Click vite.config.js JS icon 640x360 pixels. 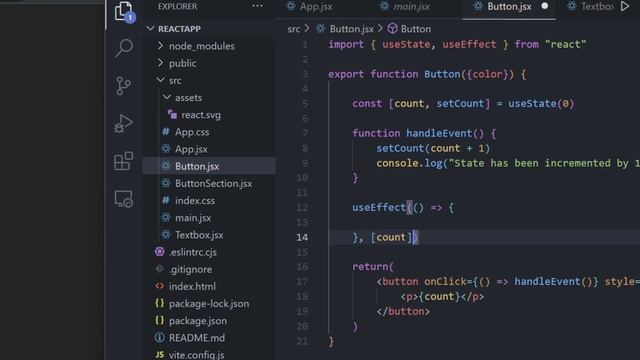pos(160,355)
